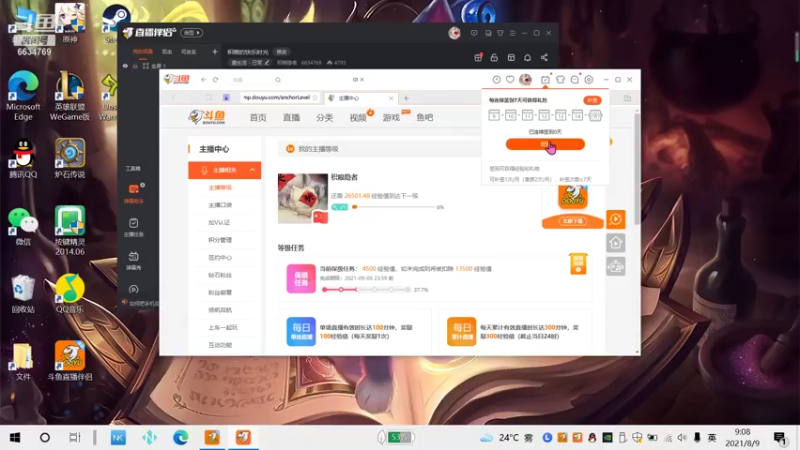Viewport: 800px width, 450px height.
Task: Open QQ音乐 desktop icon
Action: pyautogui.click(x=70, y=293)
